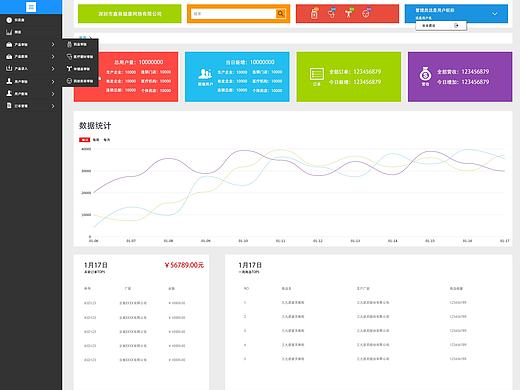The image size is (520, 390).
Task: Click exercising figure icon in red top bar
Action: tap(349, 13)
